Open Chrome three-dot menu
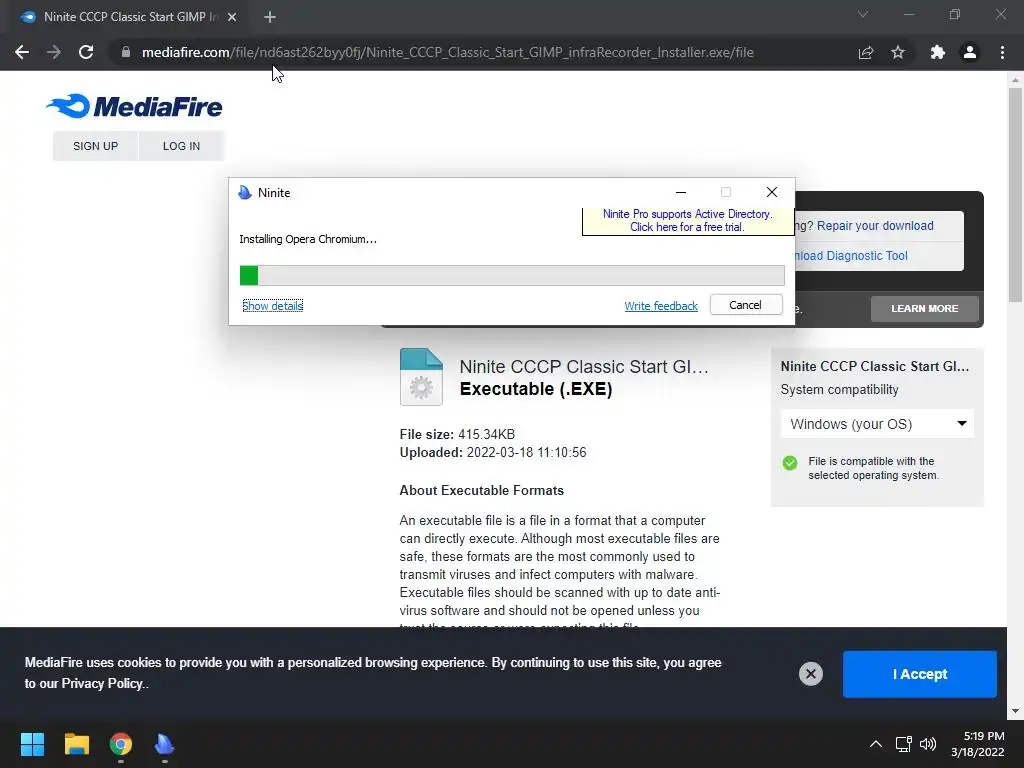 (x=1002, y=52)
